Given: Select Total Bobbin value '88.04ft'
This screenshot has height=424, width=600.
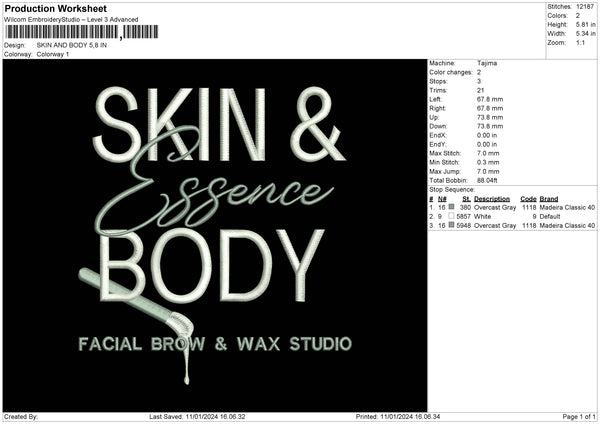Looking at the screenshot, I should coord(487,181).
